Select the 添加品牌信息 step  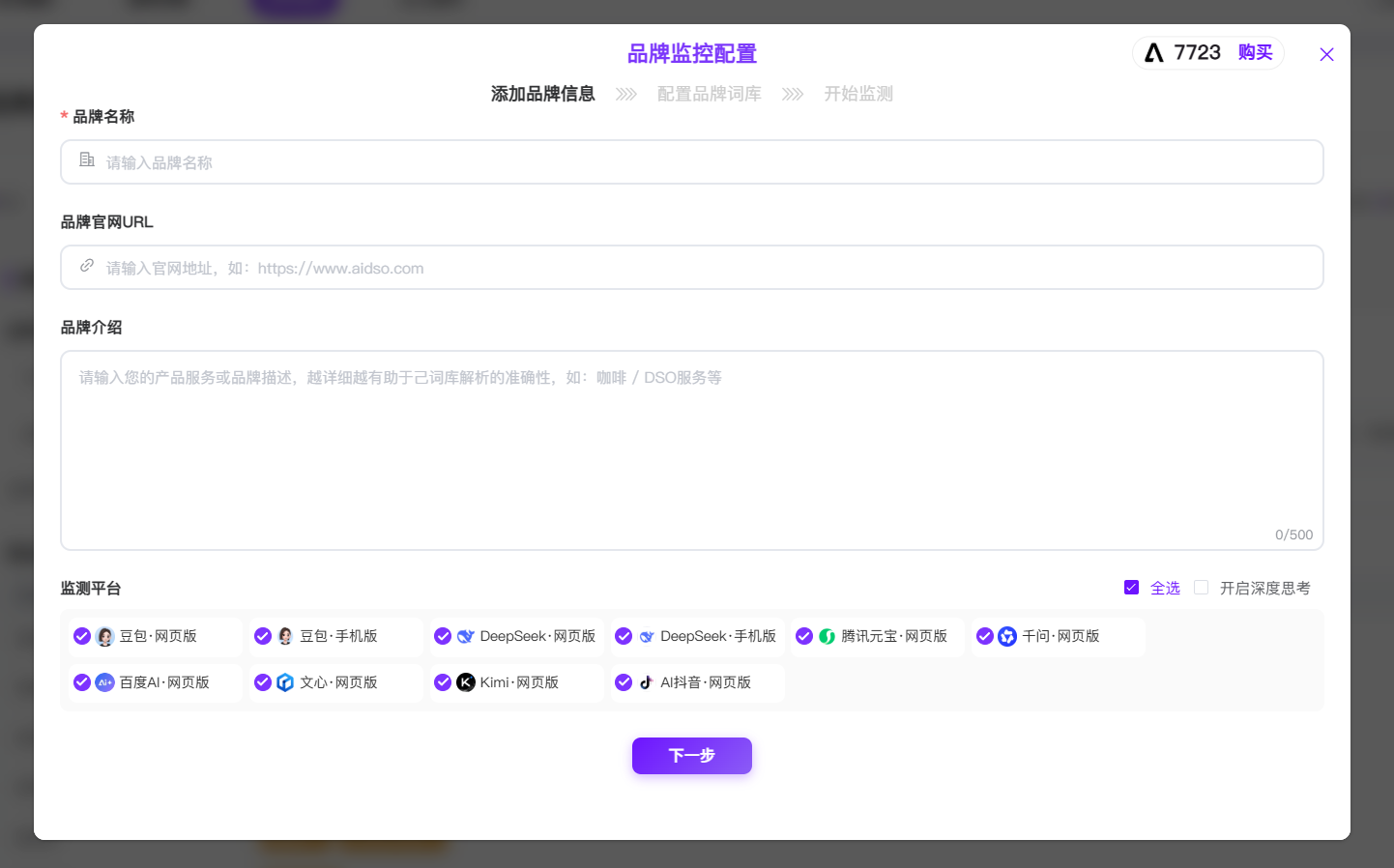542,94
